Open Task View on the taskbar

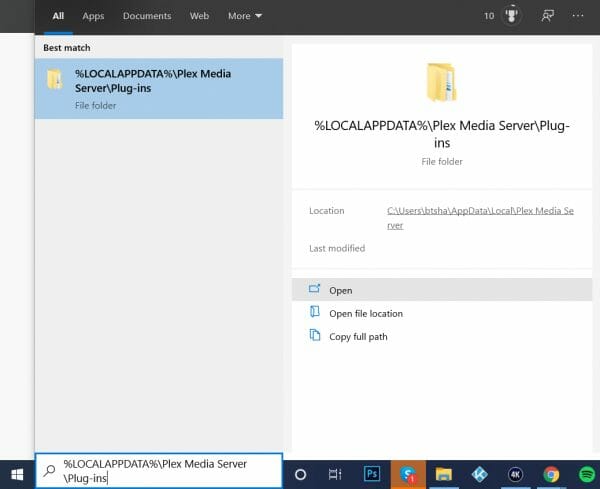point(335,474)
